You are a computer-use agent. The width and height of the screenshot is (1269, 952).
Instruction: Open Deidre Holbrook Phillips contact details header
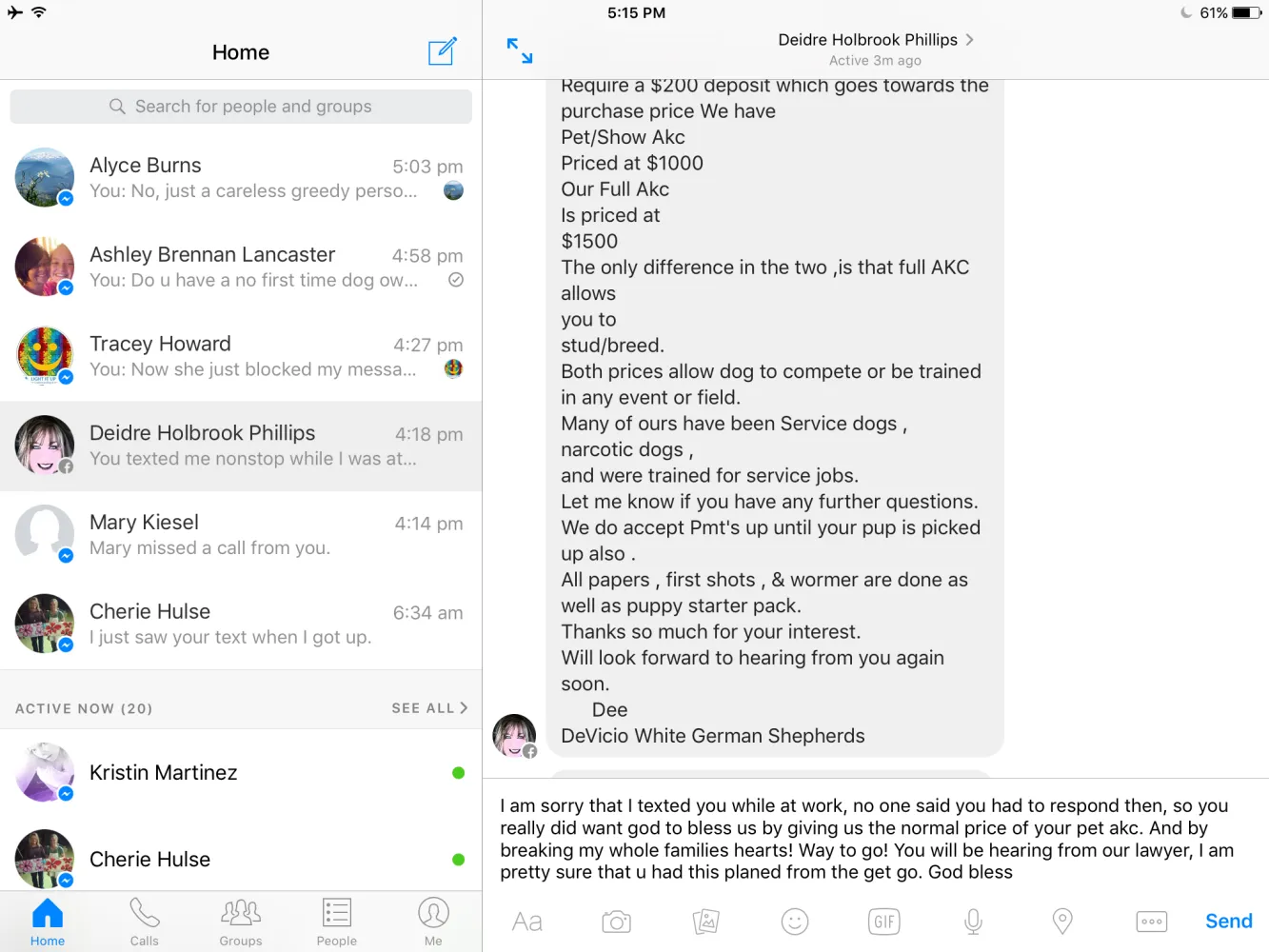[876, 40]
